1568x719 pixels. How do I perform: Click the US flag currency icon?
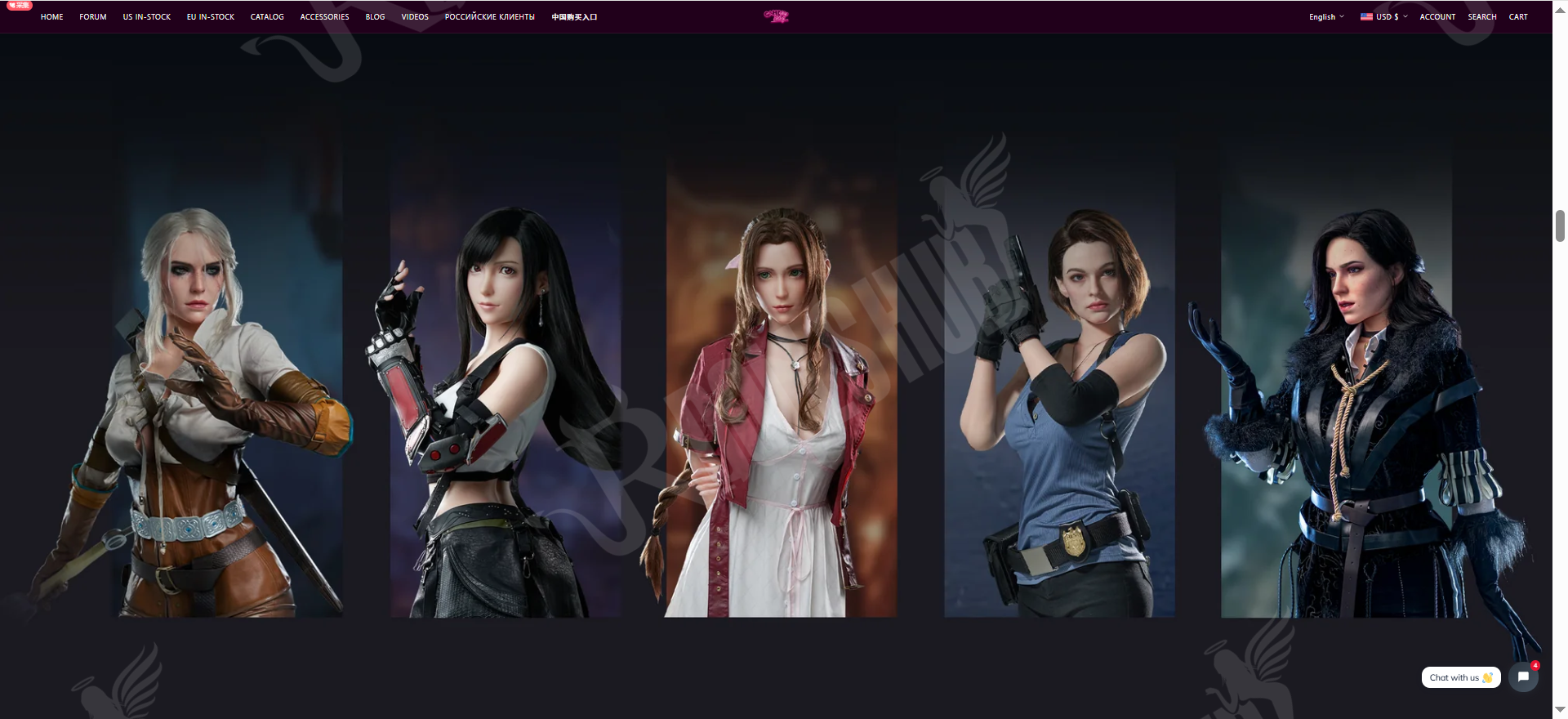[x=1366, y=16]
